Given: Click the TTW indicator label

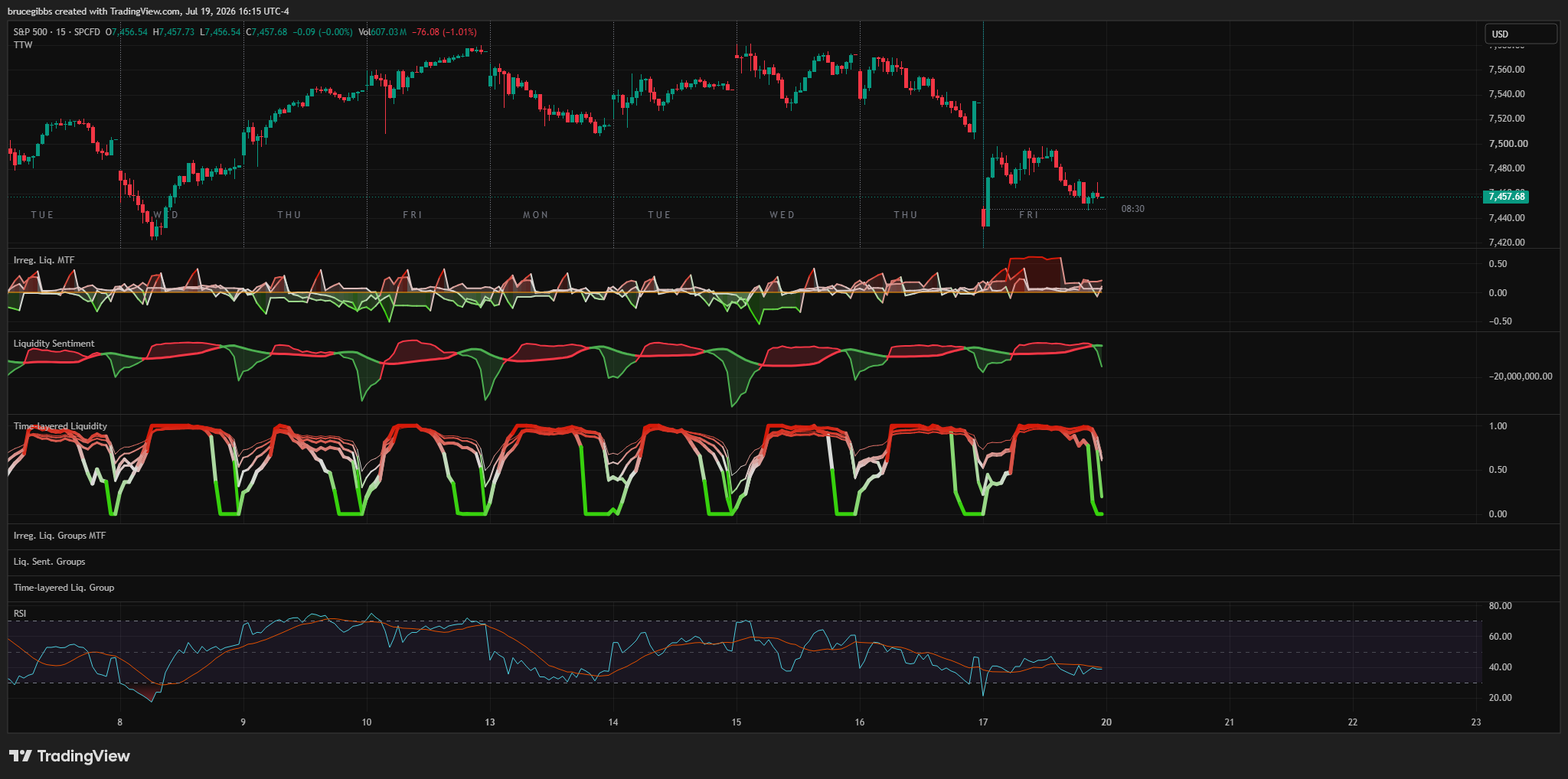Looking at the screenshot, I should pyautogui.click(x=23, y=45).
